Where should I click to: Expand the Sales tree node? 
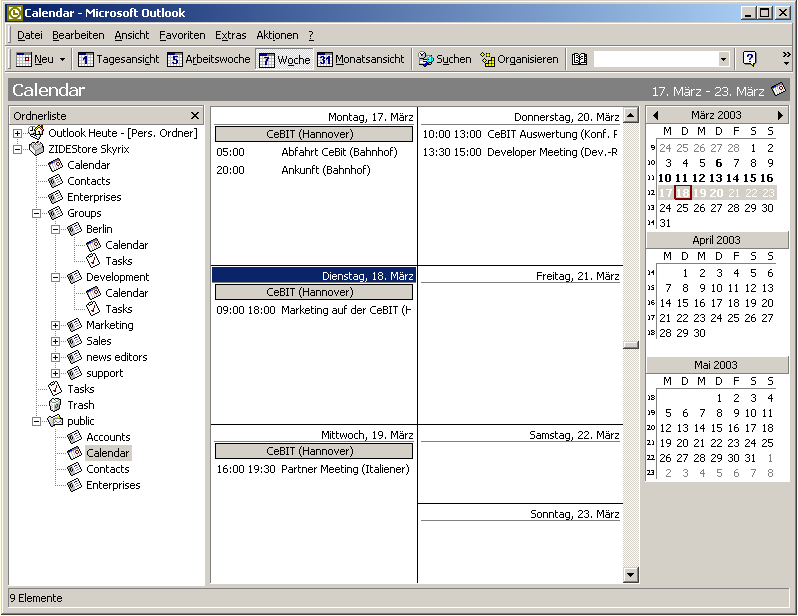pos(56,341)
